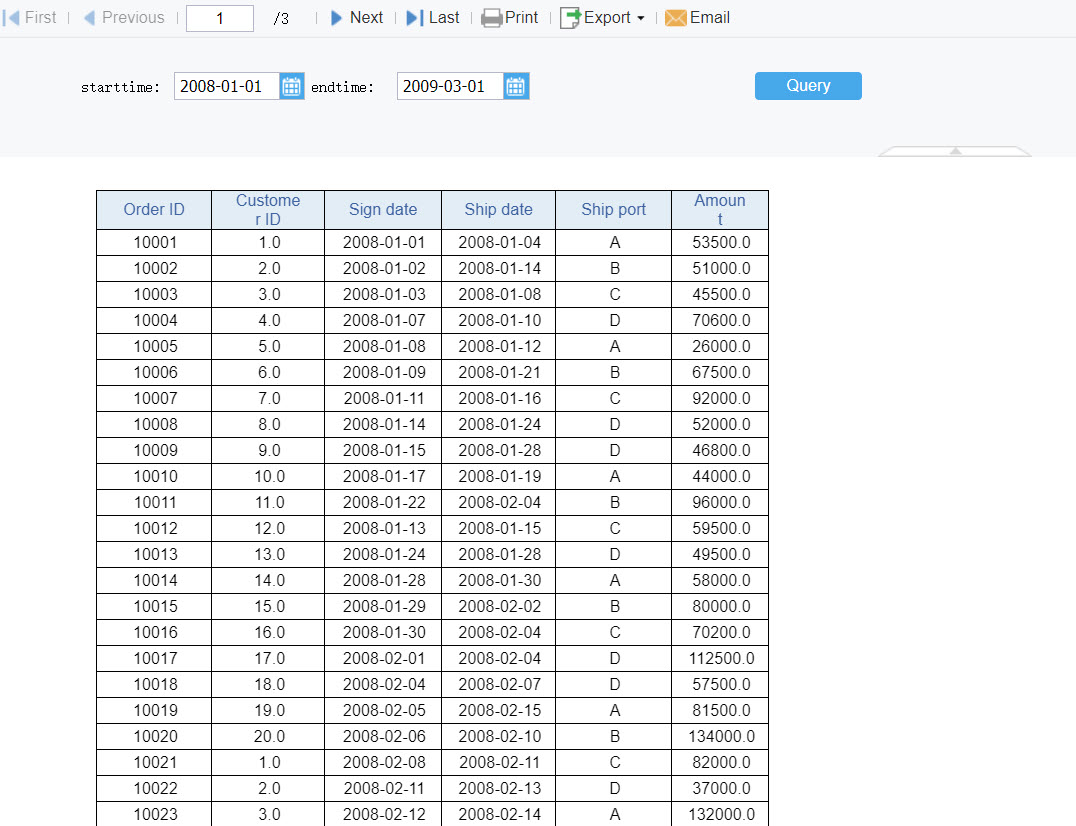
Task: Click amount cell 70600.0
Action: (721, 320)
